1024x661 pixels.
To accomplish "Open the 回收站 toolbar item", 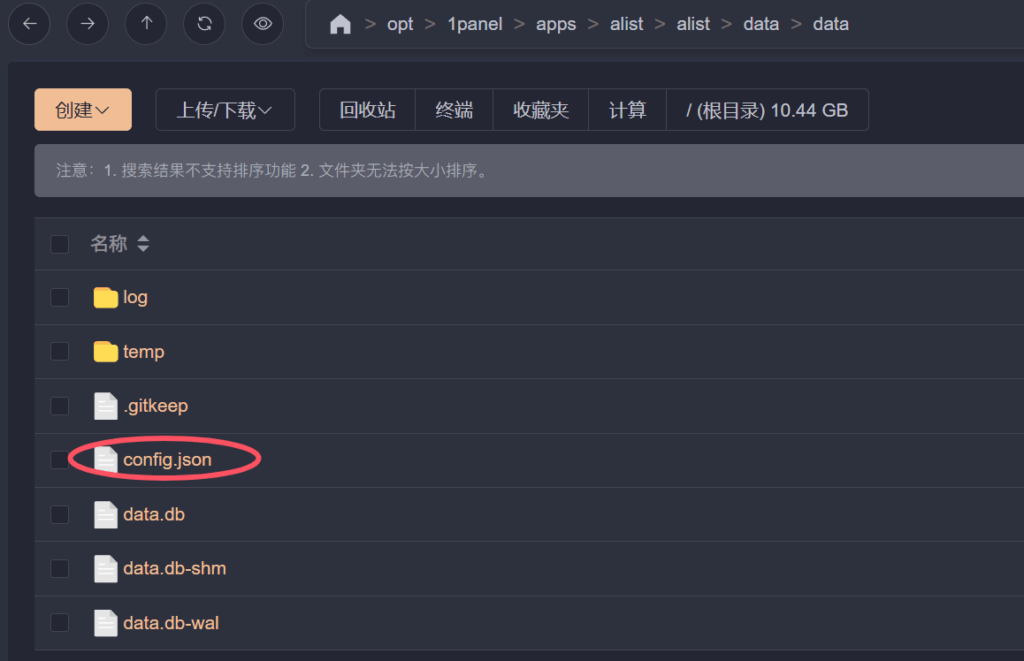I will pos(366,110).
